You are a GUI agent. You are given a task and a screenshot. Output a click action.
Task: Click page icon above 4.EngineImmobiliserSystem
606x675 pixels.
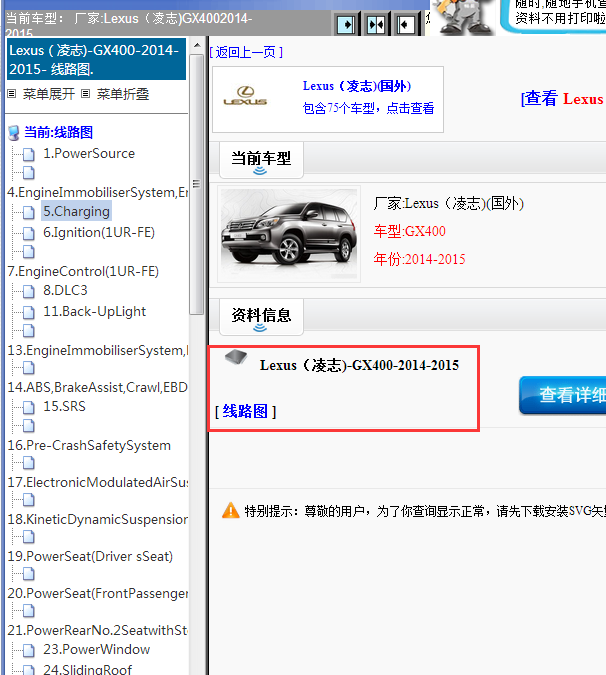pos(28,173)
